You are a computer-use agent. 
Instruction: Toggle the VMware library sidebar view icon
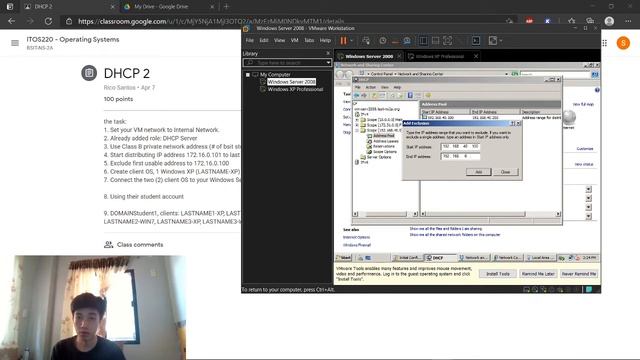[423, 40]
